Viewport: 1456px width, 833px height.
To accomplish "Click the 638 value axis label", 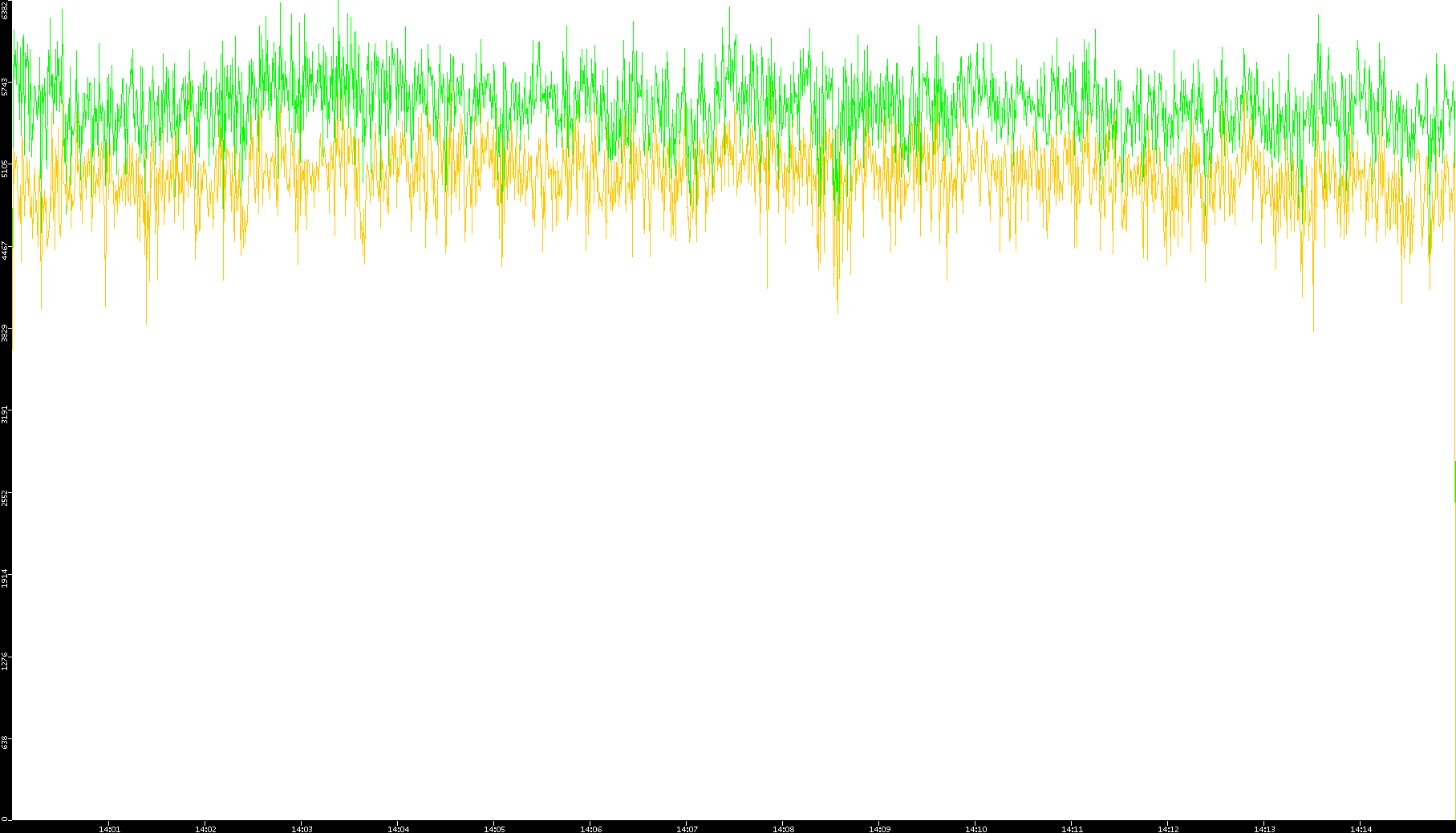I will 5,742.
